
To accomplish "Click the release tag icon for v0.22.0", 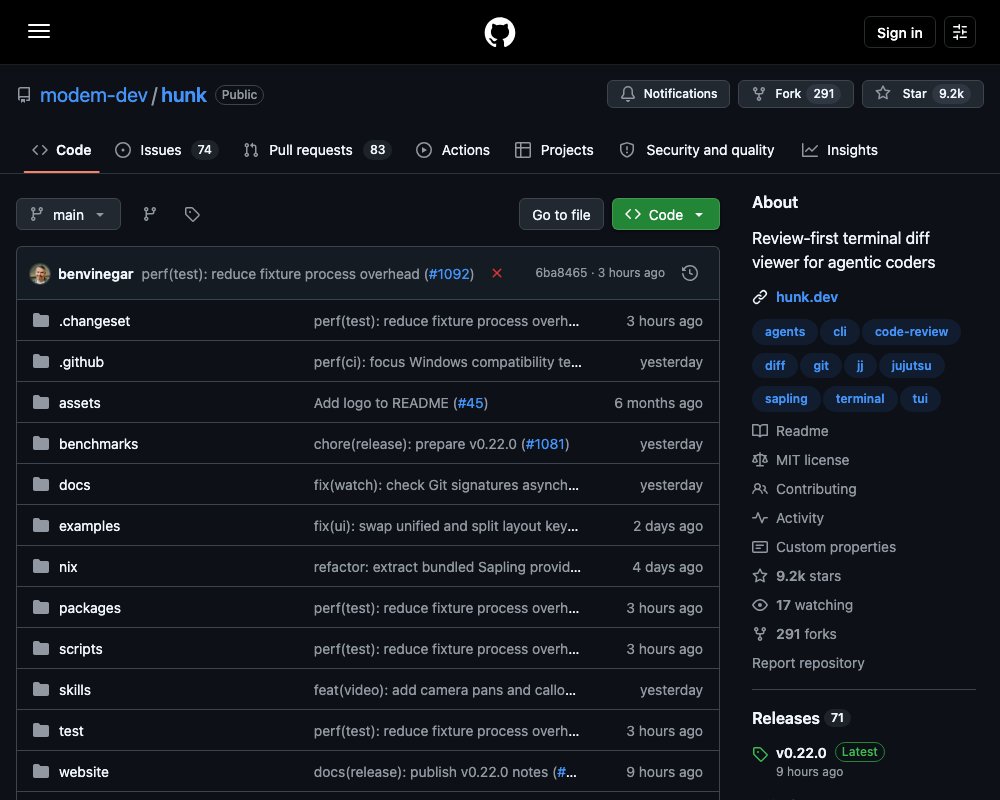I will [760, 754].
